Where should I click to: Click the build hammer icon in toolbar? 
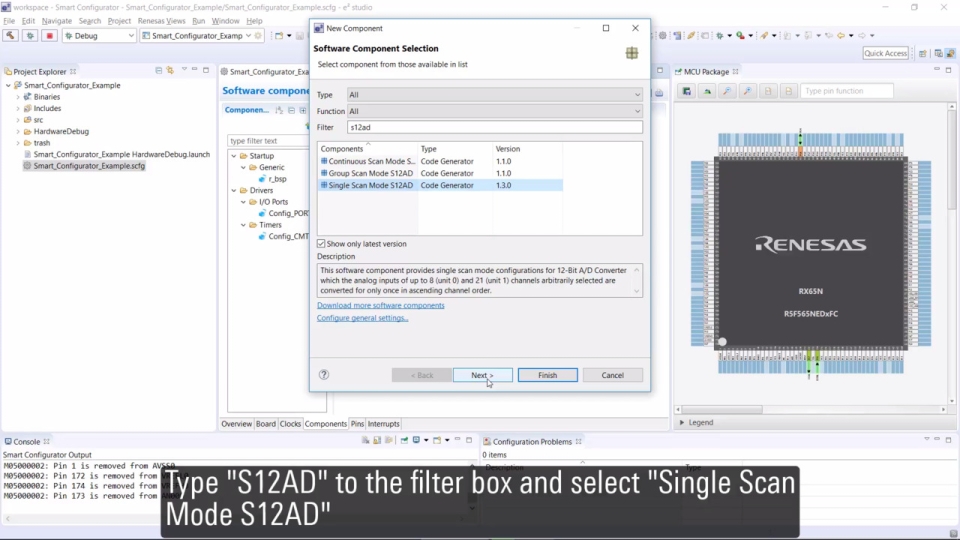pyautogui.click(x=11, y=35)
